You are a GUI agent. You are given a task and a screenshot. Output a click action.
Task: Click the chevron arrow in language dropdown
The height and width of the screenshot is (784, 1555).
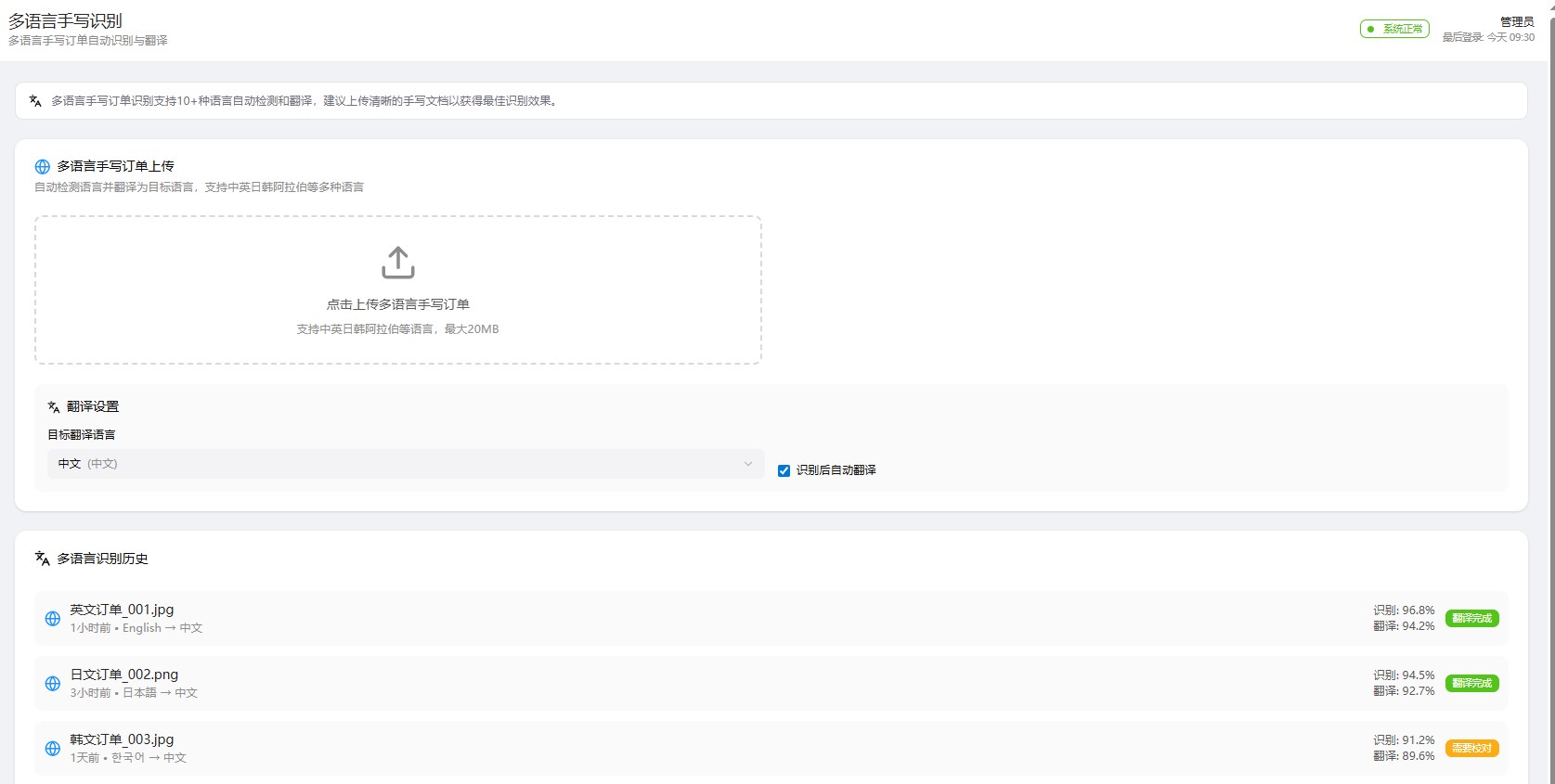748,464
